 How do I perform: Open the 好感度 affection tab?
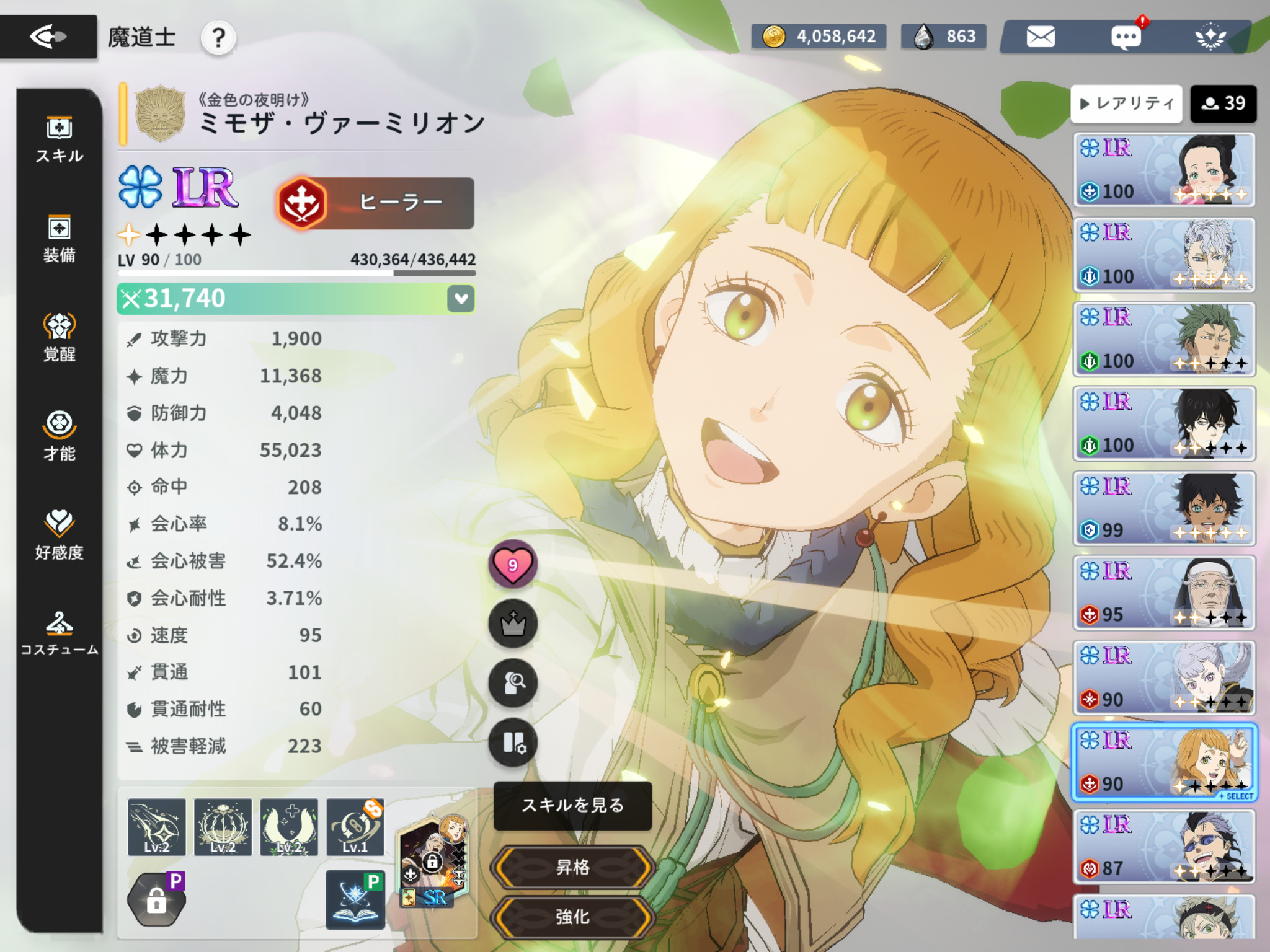[x=60, y=535]
